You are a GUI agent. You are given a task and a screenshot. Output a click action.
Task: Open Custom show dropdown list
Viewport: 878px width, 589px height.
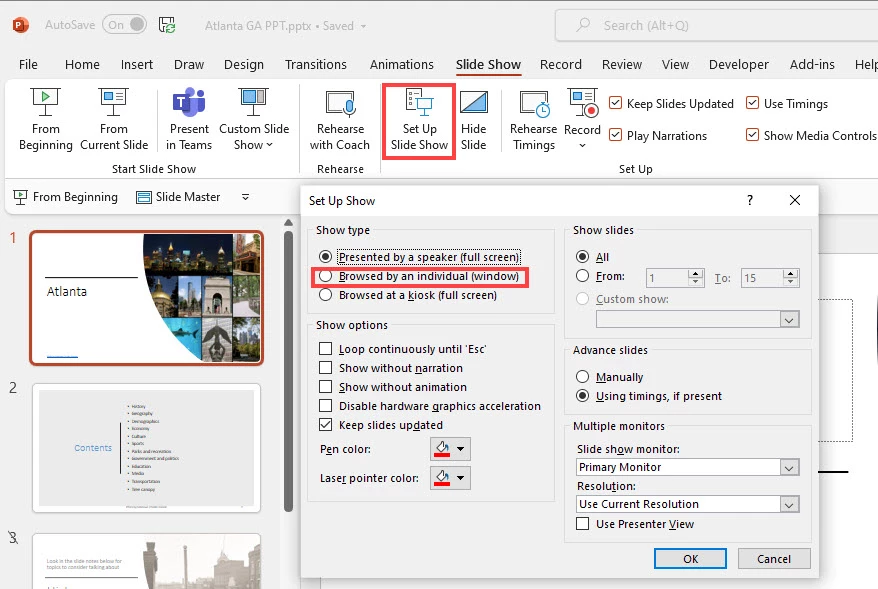coord(789,320)
